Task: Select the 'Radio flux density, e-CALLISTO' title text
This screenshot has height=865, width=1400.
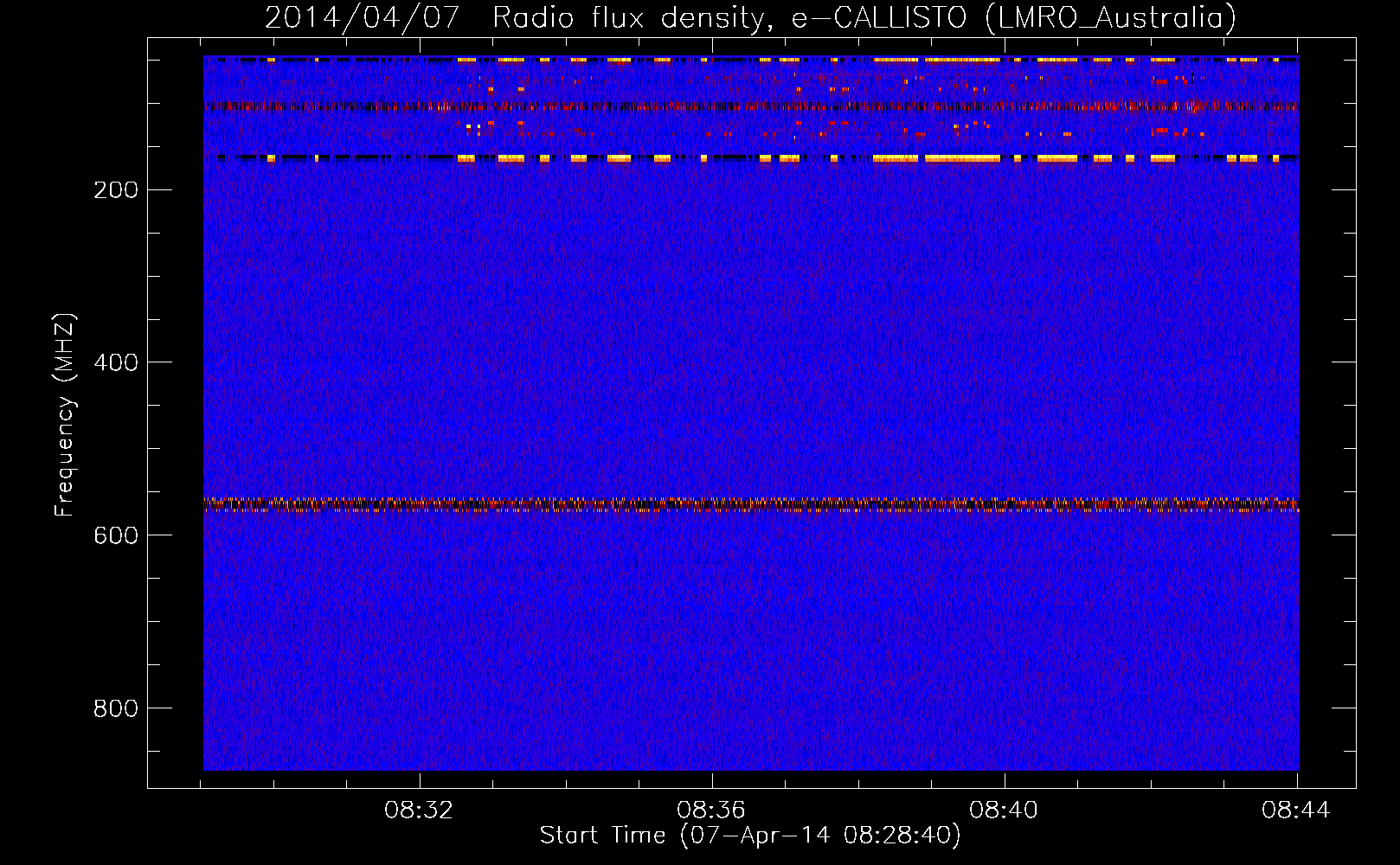Action: tap(729, 18)
